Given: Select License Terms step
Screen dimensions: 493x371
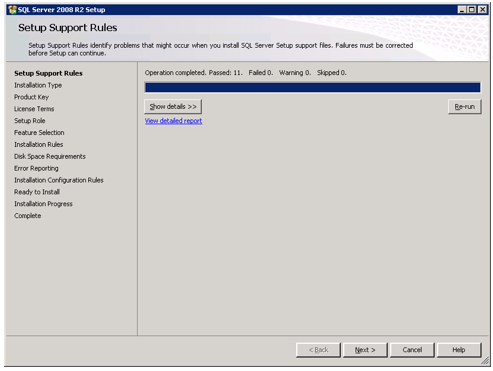Looking at the screenshot, I should tap(34, 109).
